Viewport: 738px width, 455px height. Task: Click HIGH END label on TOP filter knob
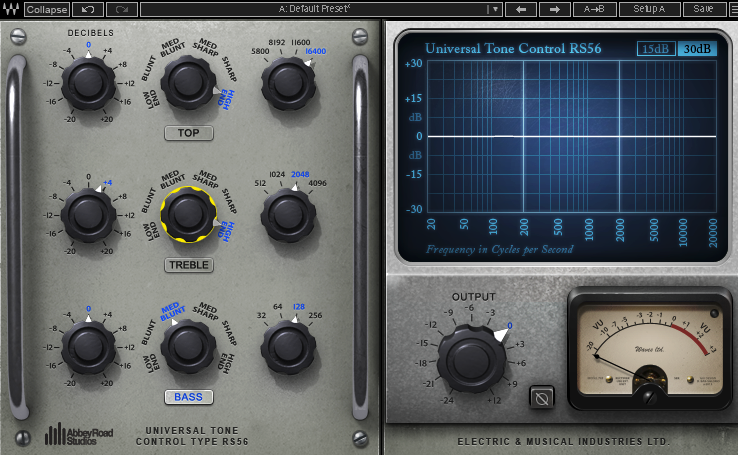pyautogui.click(x=227, y=100)
